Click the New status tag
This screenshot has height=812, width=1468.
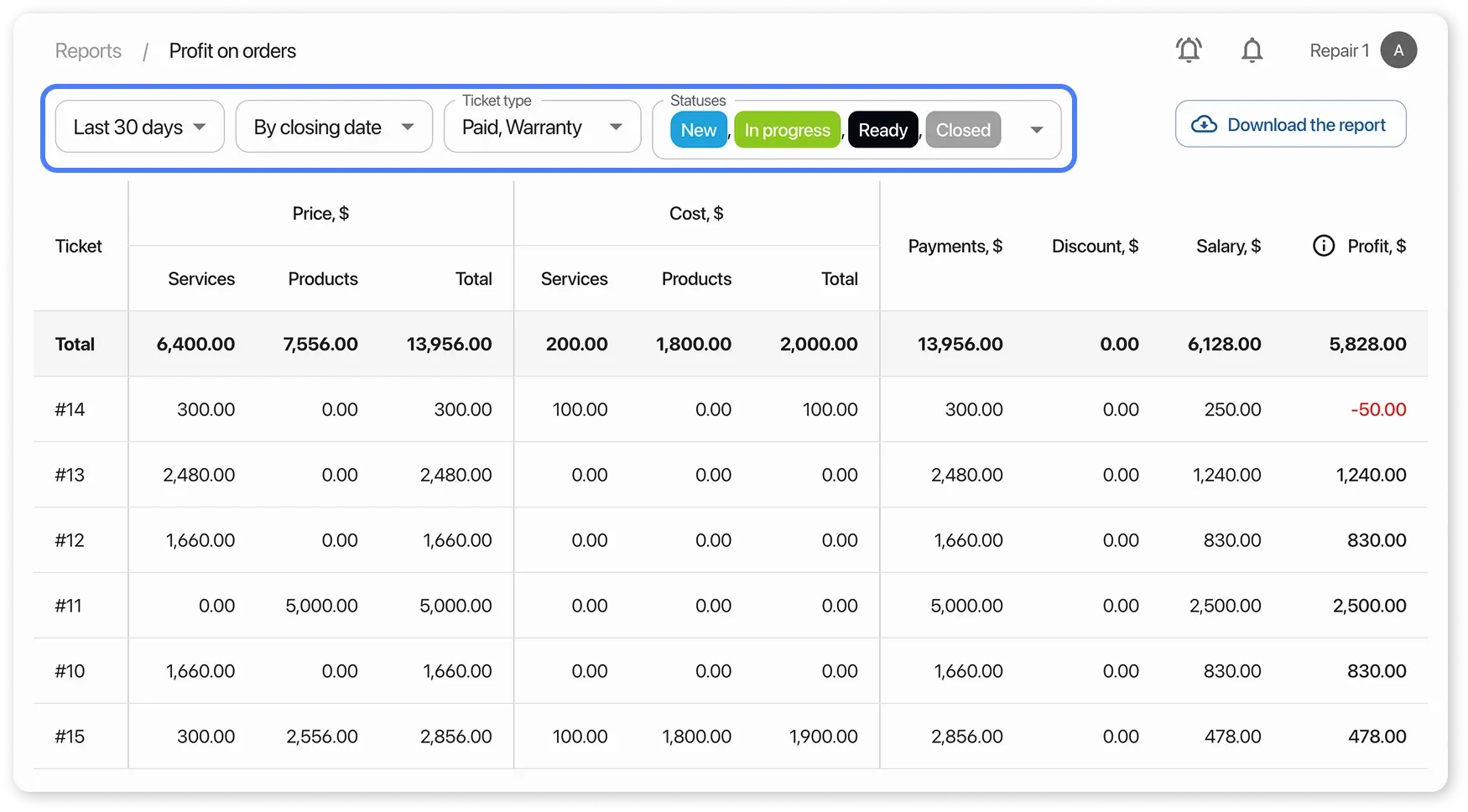coord(698,130)
